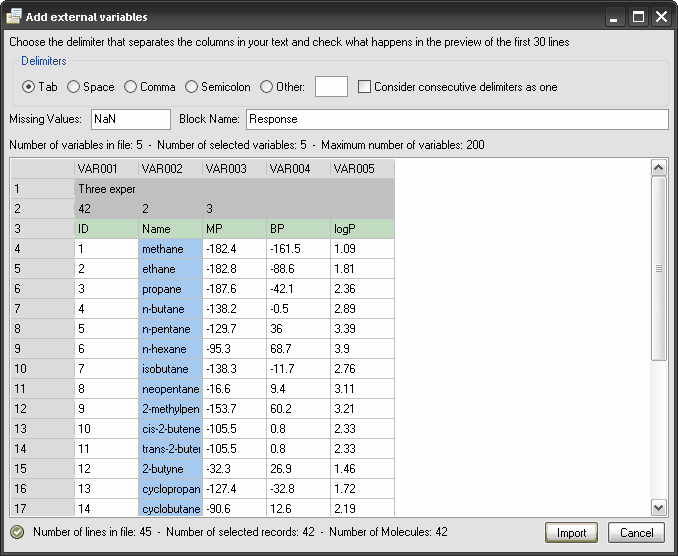Maximize the Add external variables dialog
678x556 pixels.
[x=638, y=17]
